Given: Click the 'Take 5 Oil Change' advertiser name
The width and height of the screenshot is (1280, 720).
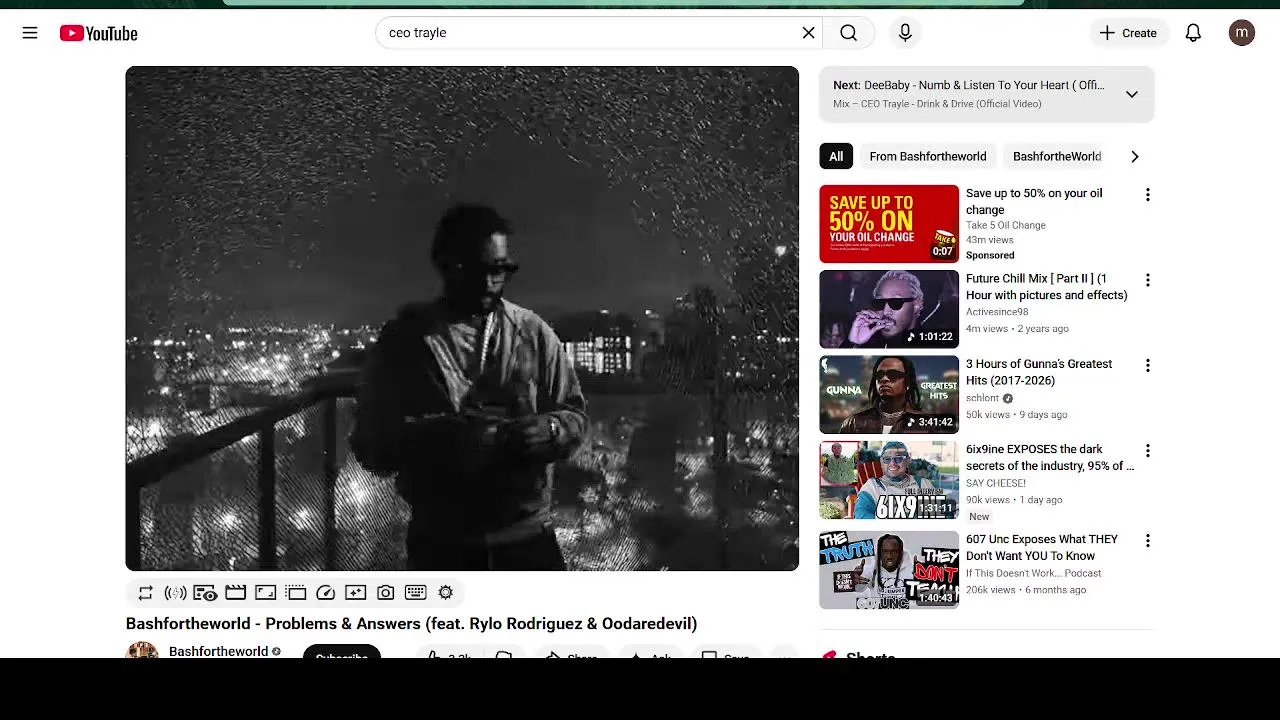Looking at the screenshot, I should pyautogui.click(x=1006, y=225).
